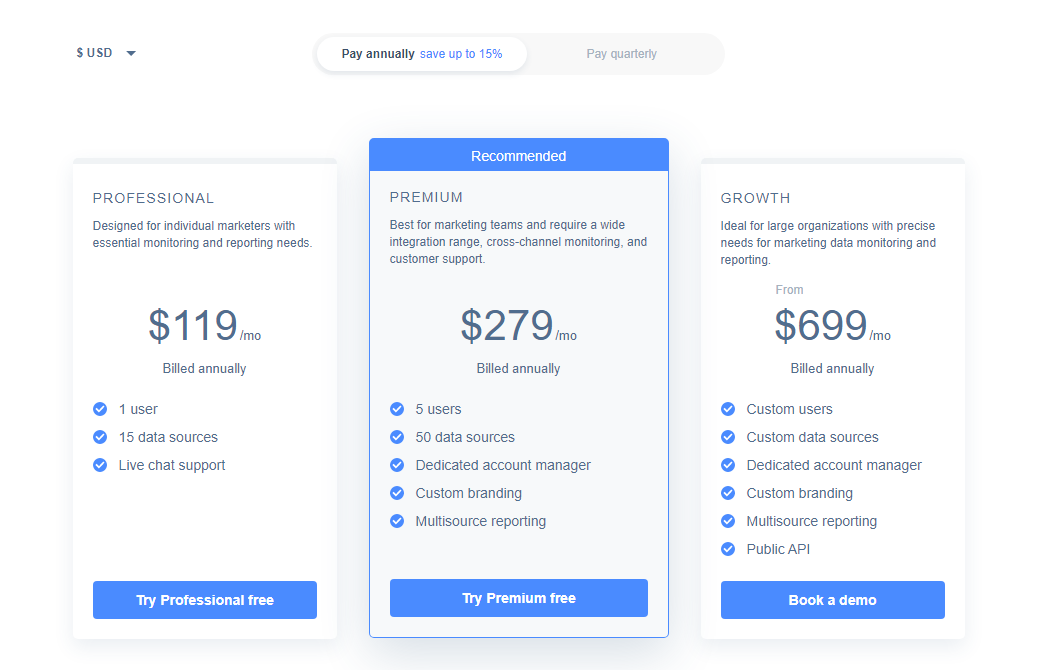The height and width of the screenshot is (670, 1056).
Task: Click checkmark icon beside Live chat support
Action: (x=100, y=465)
